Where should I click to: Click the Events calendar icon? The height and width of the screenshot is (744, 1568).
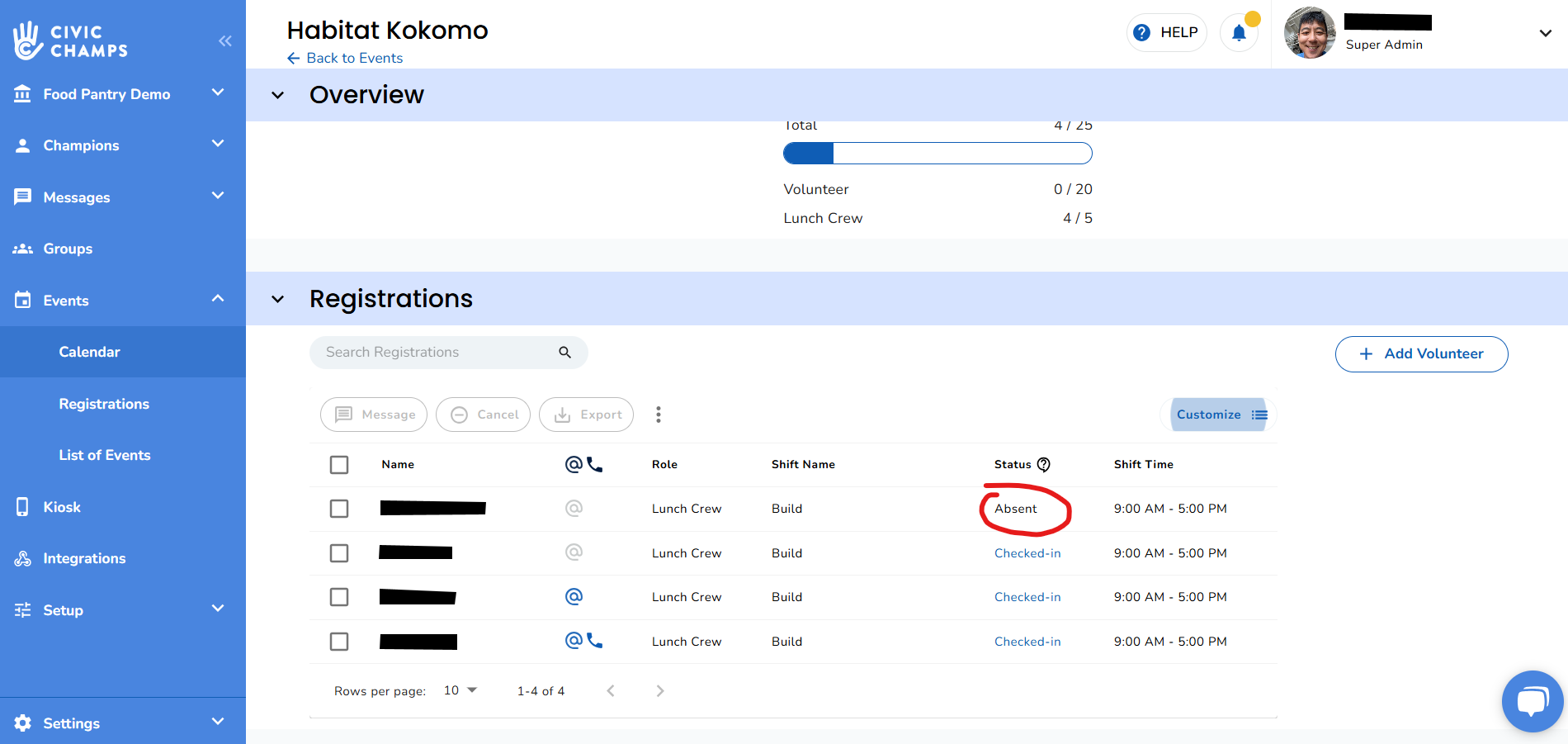pos(23,300)
